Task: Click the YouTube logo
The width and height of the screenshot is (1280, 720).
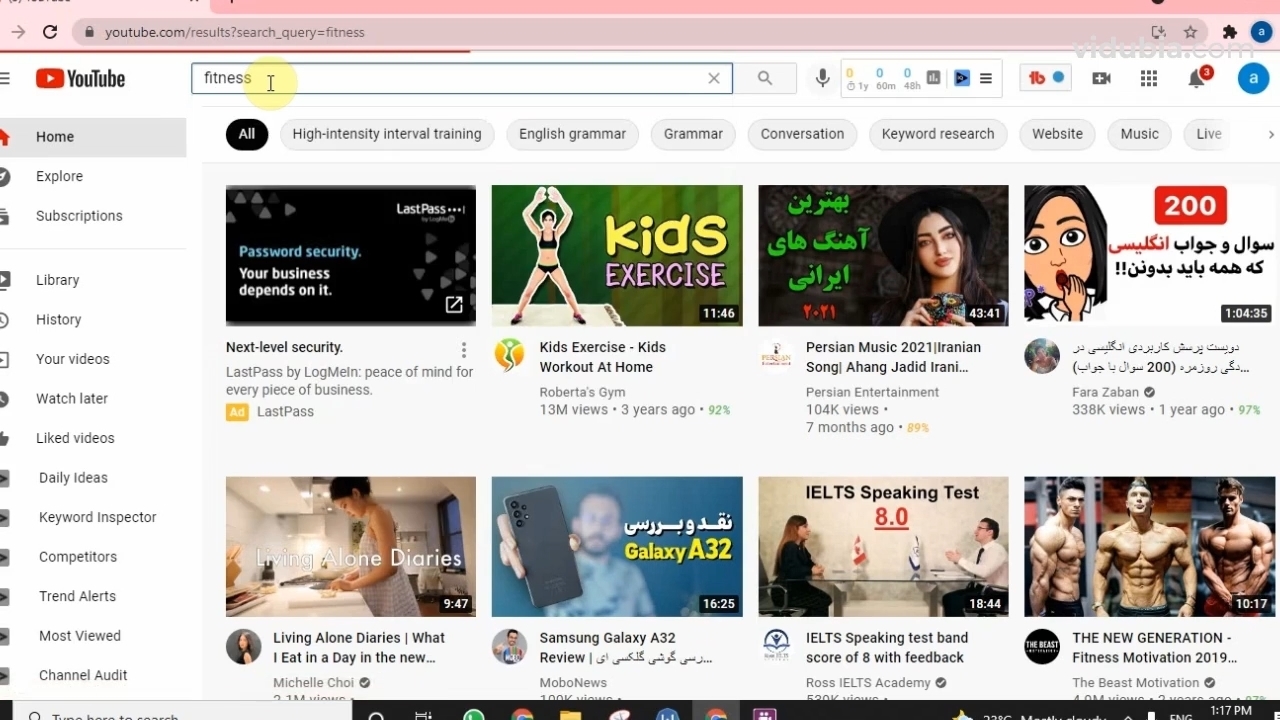Action: [81, 78]
